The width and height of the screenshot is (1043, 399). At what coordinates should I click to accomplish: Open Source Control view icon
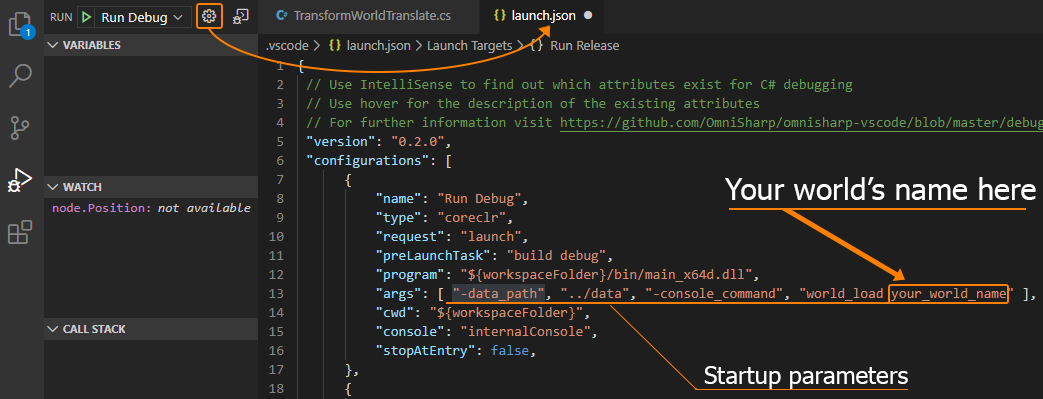tap(20, 127)
